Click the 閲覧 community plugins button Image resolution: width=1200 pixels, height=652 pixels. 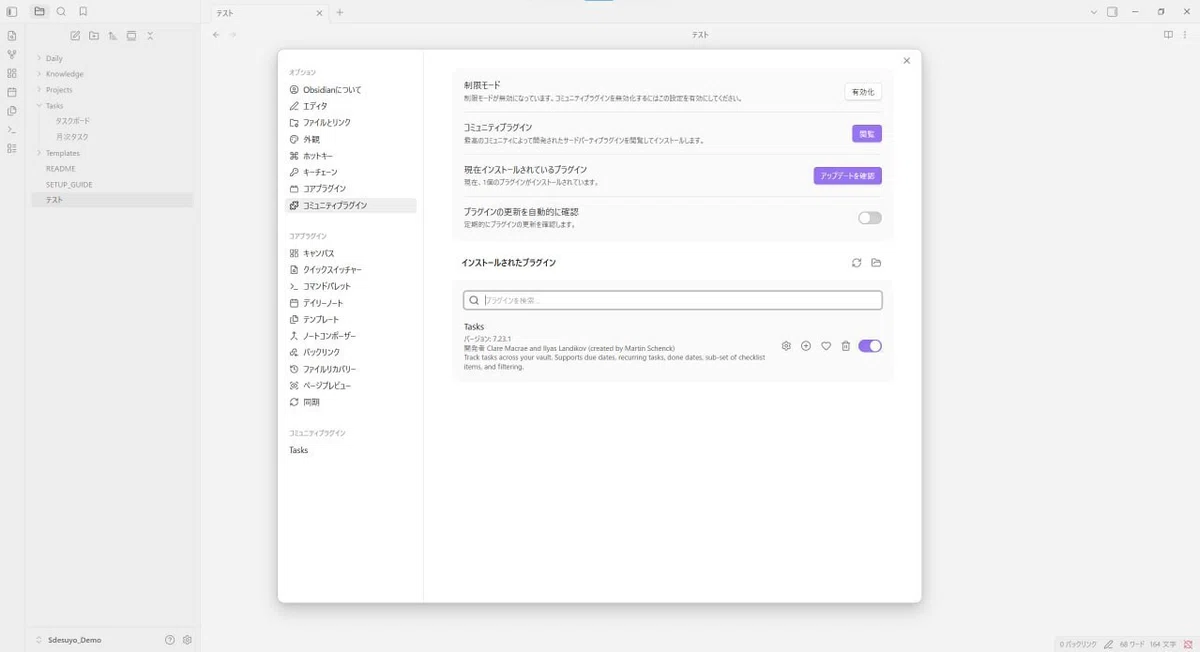click(x=867, y=134)
